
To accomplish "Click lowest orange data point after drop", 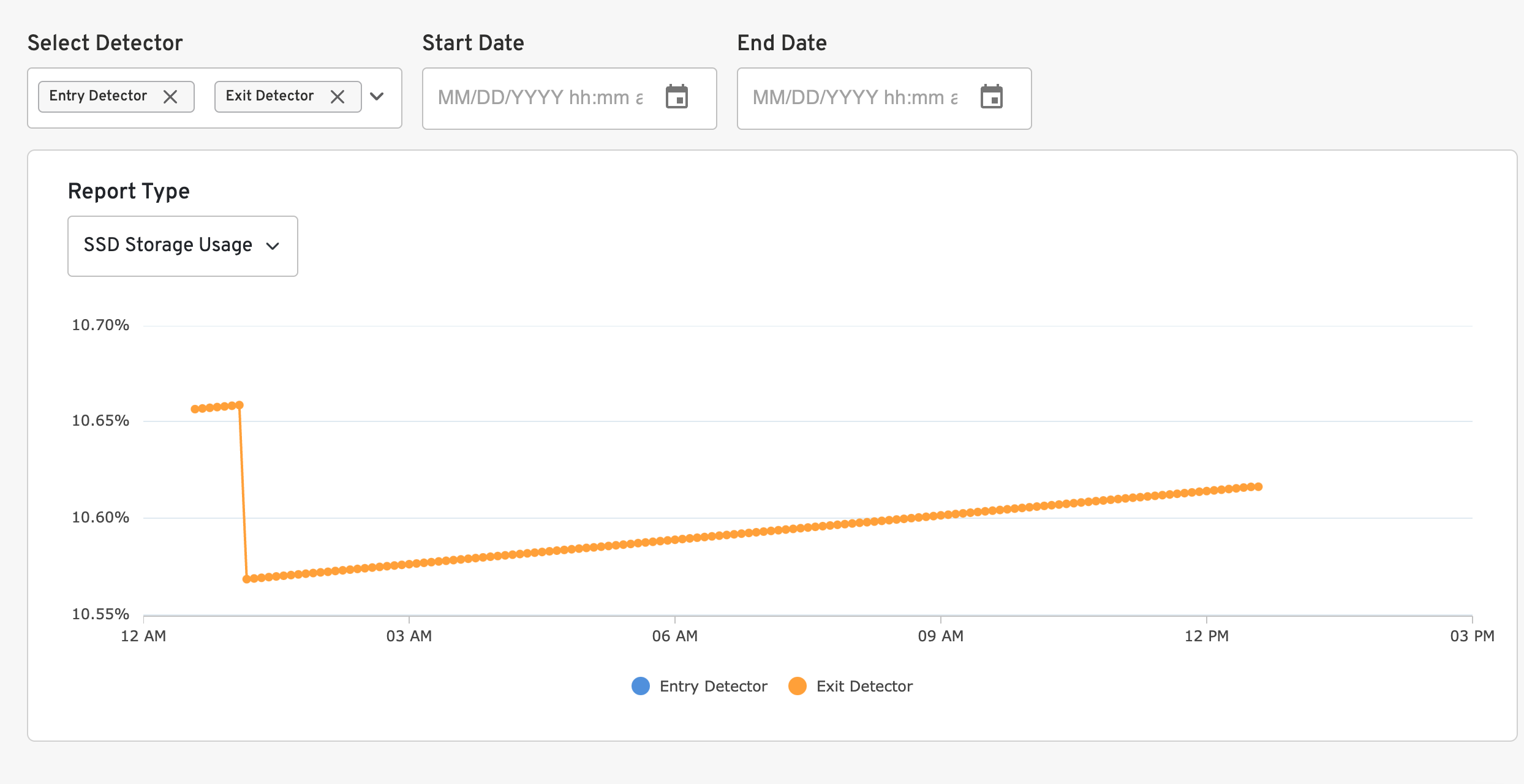I will (x=247, y=579).
